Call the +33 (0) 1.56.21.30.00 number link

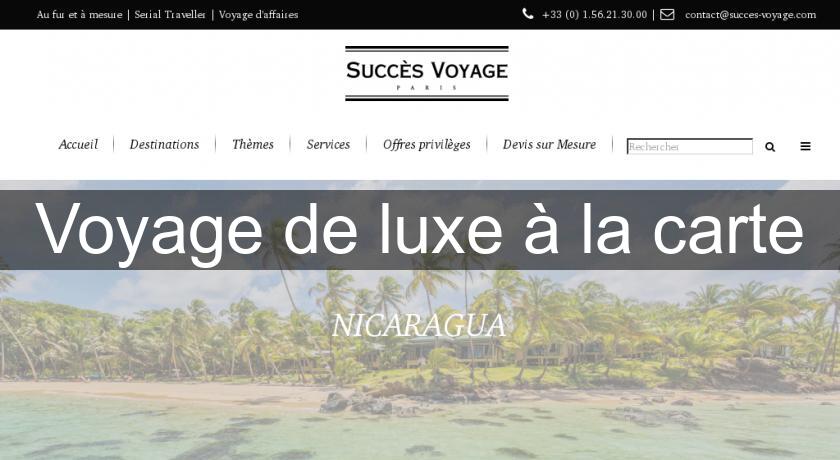(595, 14)
